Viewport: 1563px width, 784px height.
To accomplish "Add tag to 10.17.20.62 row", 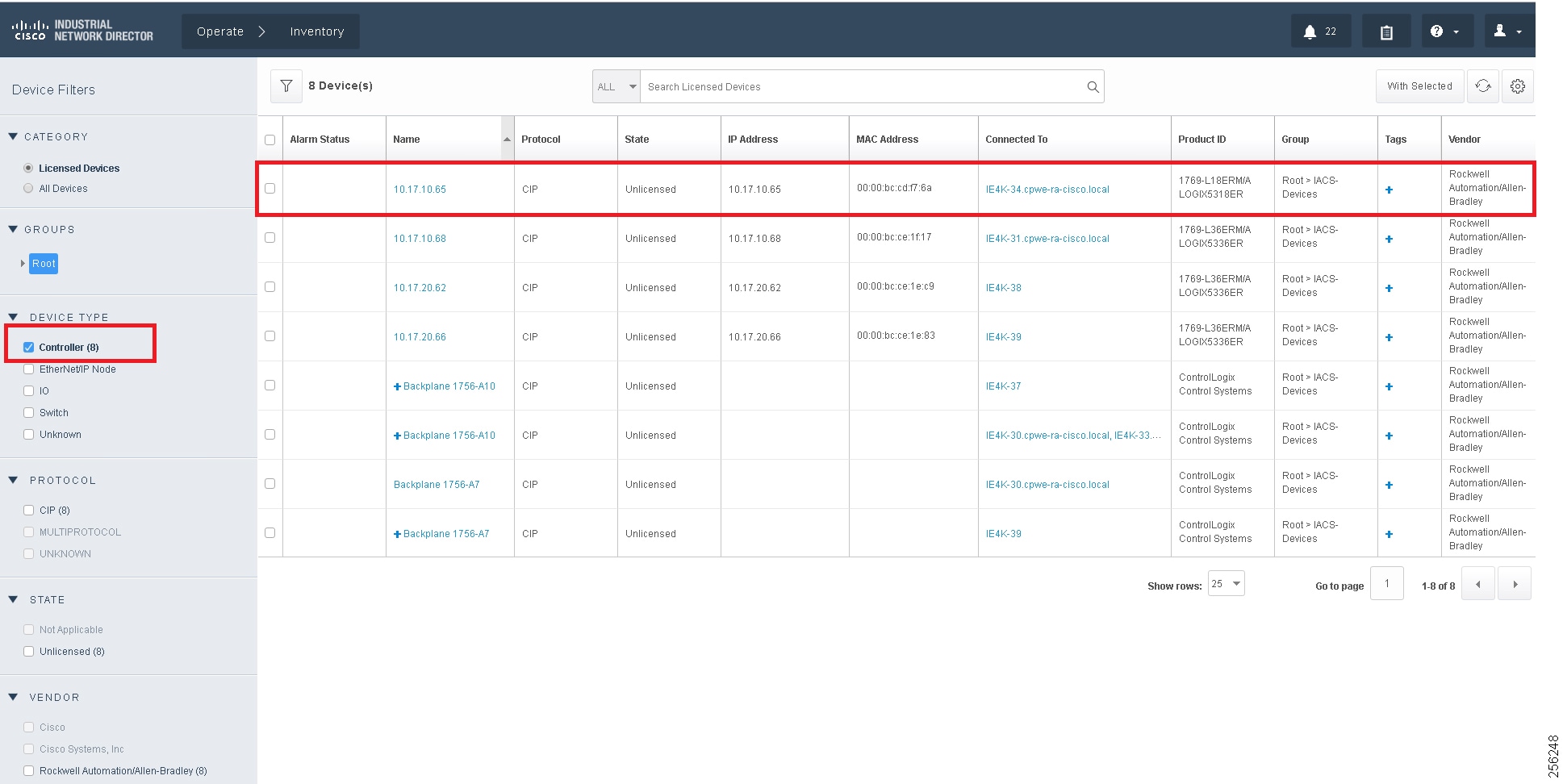I will coord(1389,288).
